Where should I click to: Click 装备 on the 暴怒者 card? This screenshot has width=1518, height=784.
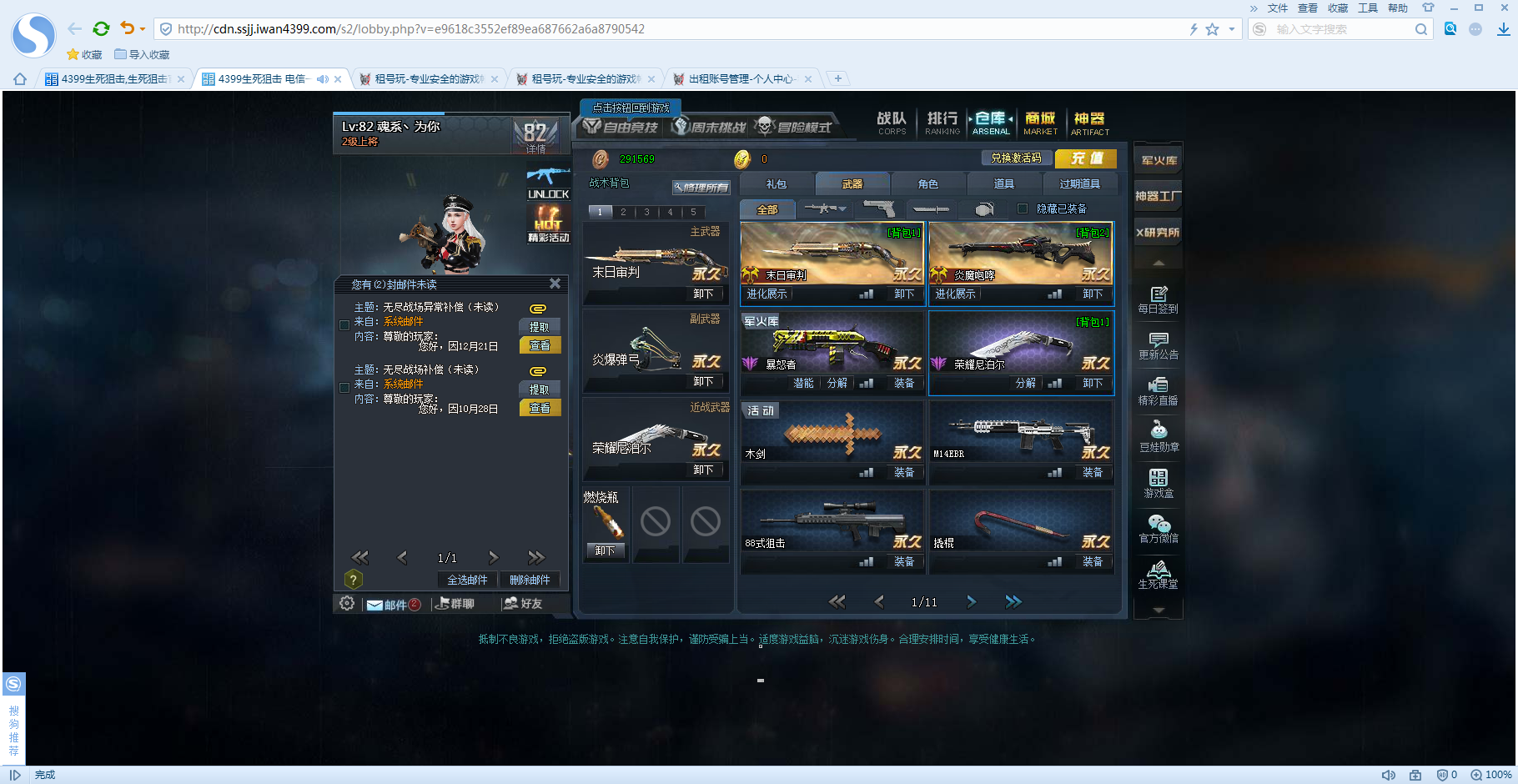point(904,383)
